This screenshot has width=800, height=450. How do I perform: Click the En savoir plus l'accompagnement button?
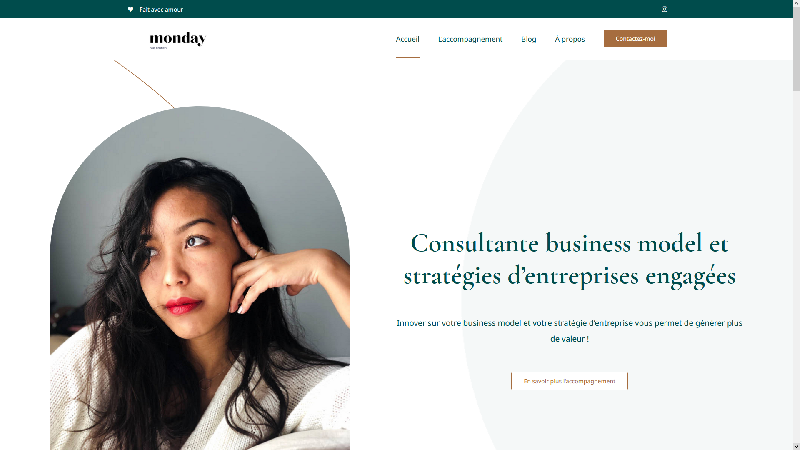pyautogui.click(x=569, y=381)
